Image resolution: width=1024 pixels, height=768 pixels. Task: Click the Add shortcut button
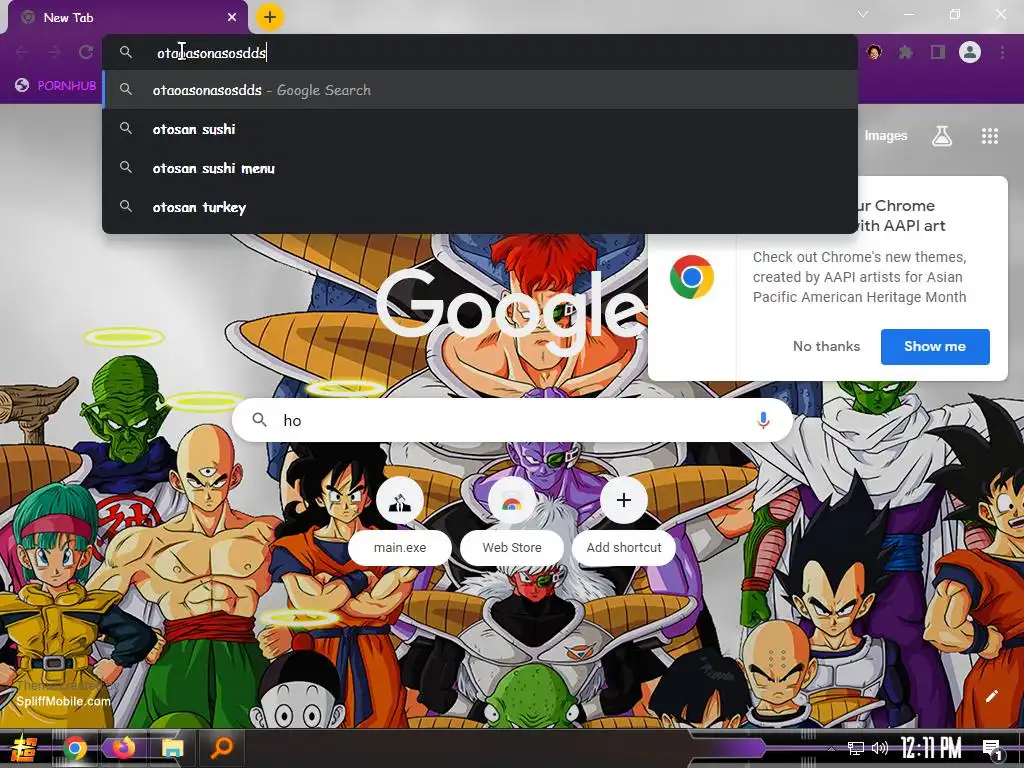[624, 519]
